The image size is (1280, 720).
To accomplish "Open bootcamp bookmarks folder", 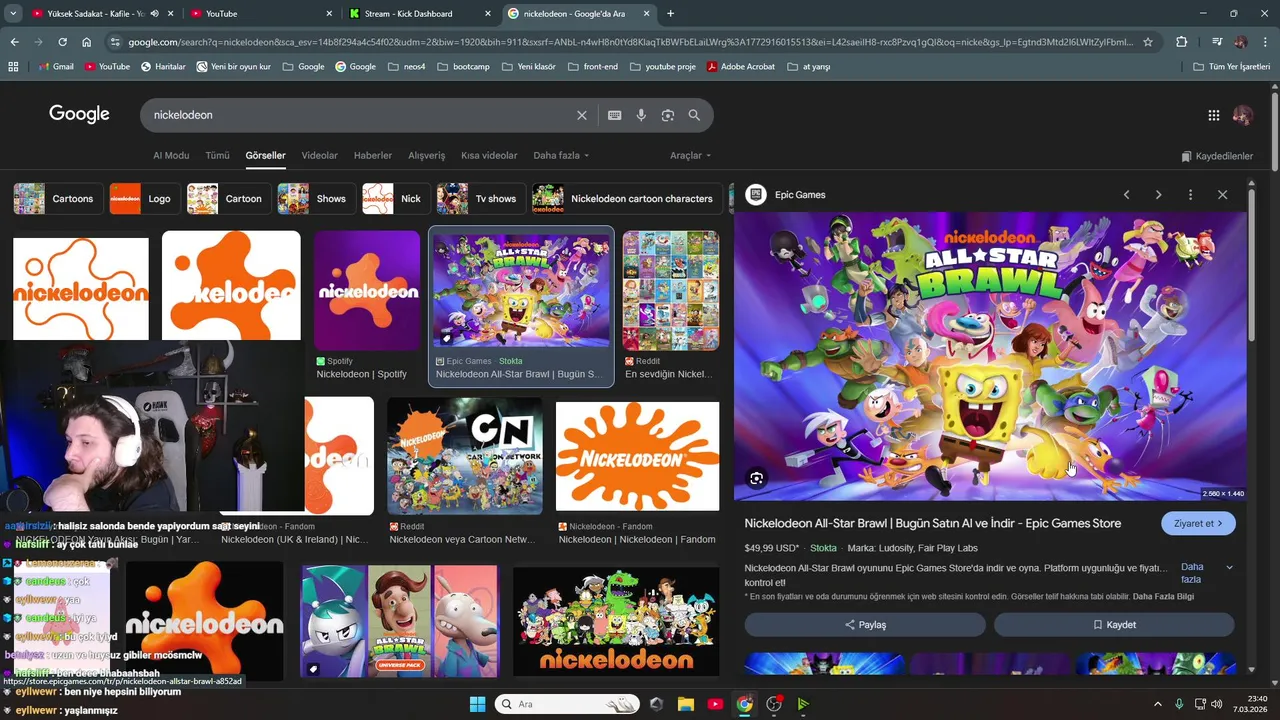I will pos(463,67).
